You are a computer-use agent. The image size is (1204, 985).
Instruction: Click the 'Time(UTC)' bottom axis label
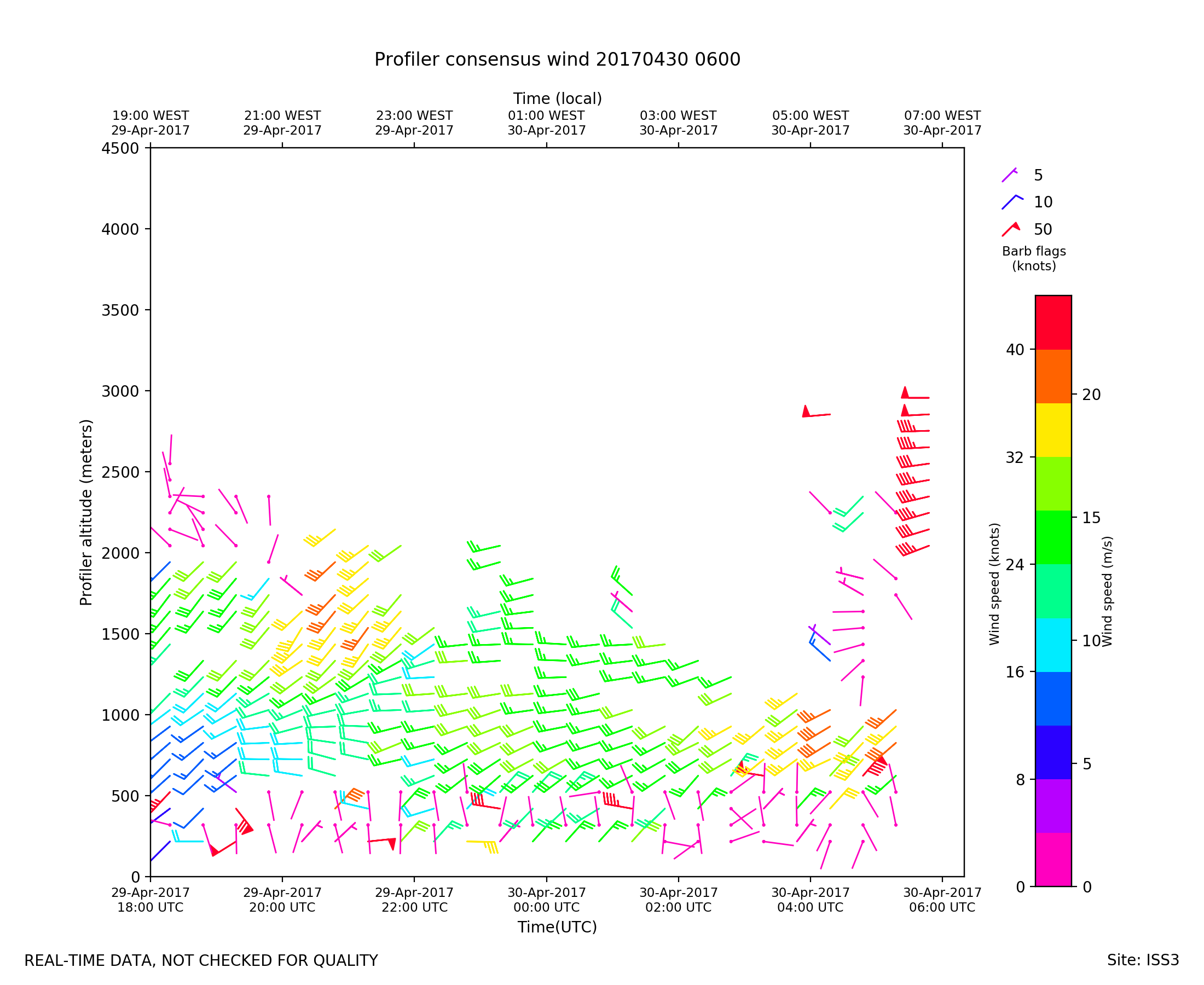pyautogui.click(x=557, y=927)
